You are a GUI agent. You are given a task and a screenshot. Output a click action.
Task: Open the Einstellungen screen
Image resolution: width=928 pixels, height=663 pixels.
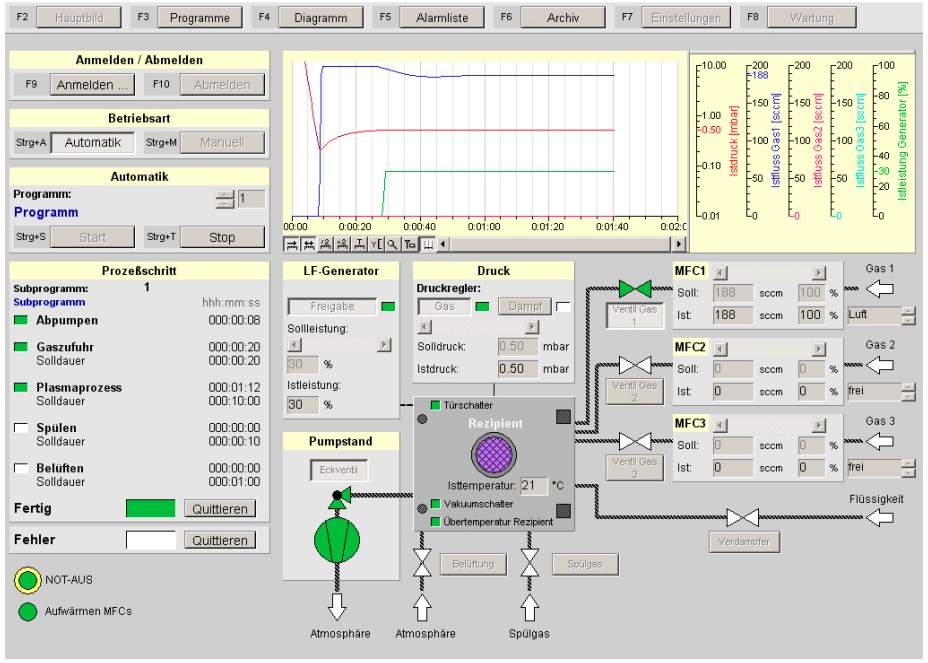tap(686, 18)
